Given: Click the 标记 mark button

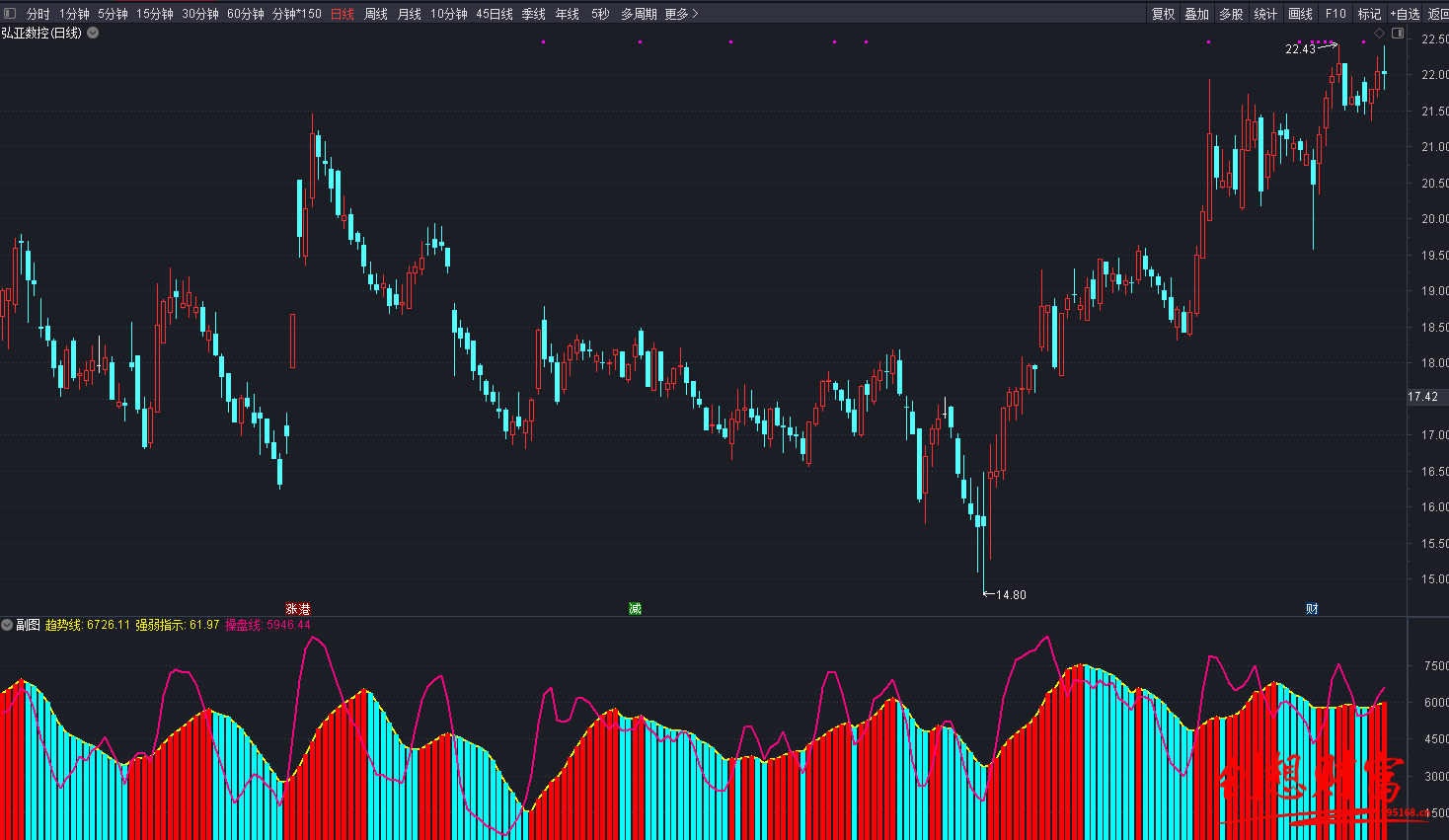Looking at the screenshot, I should [1369, 14].
